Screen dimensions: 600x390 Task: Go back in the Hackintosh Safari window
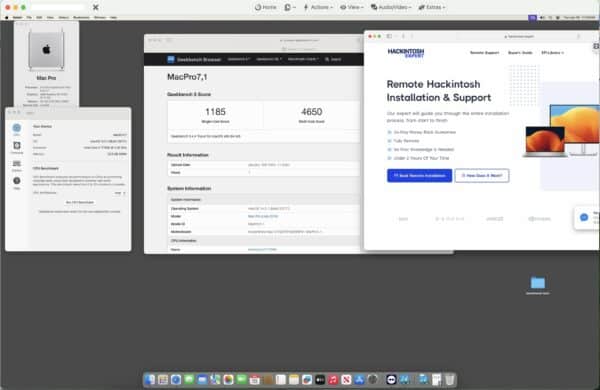[403, 36]
